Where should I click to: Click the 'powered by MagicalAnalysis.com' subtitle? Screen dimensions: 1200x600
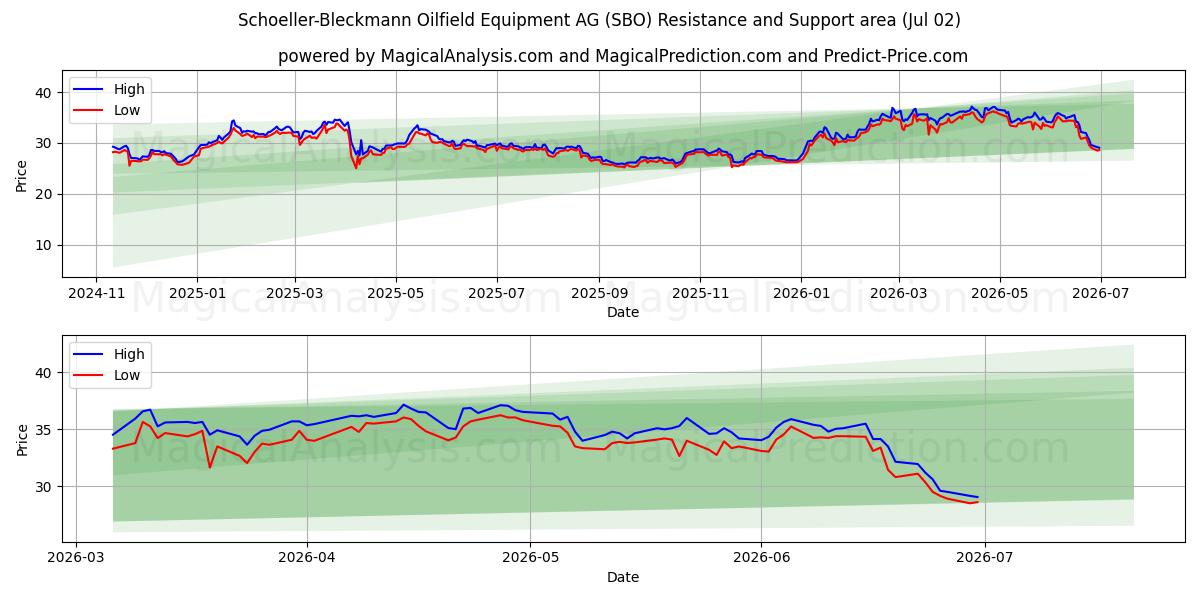[623, 56]
